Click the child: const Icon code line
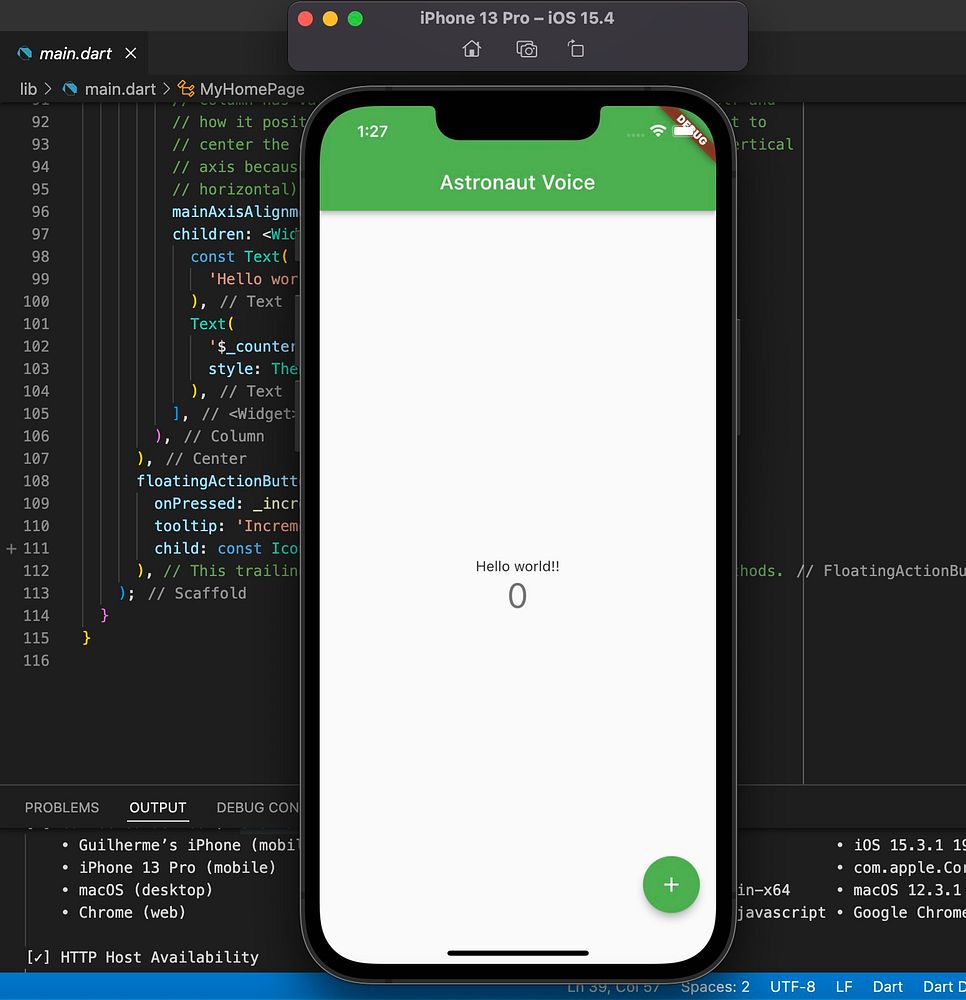The image size is (966, 1000). 226,548
